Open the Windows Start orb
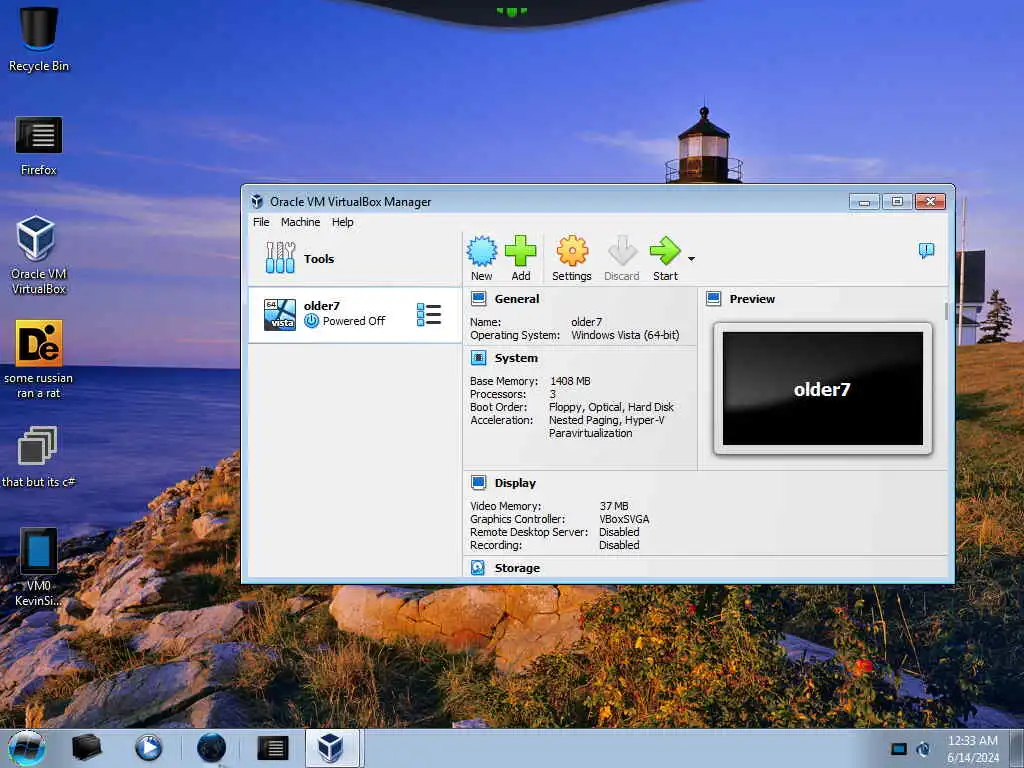1024x768 pixels. [27, 748]
